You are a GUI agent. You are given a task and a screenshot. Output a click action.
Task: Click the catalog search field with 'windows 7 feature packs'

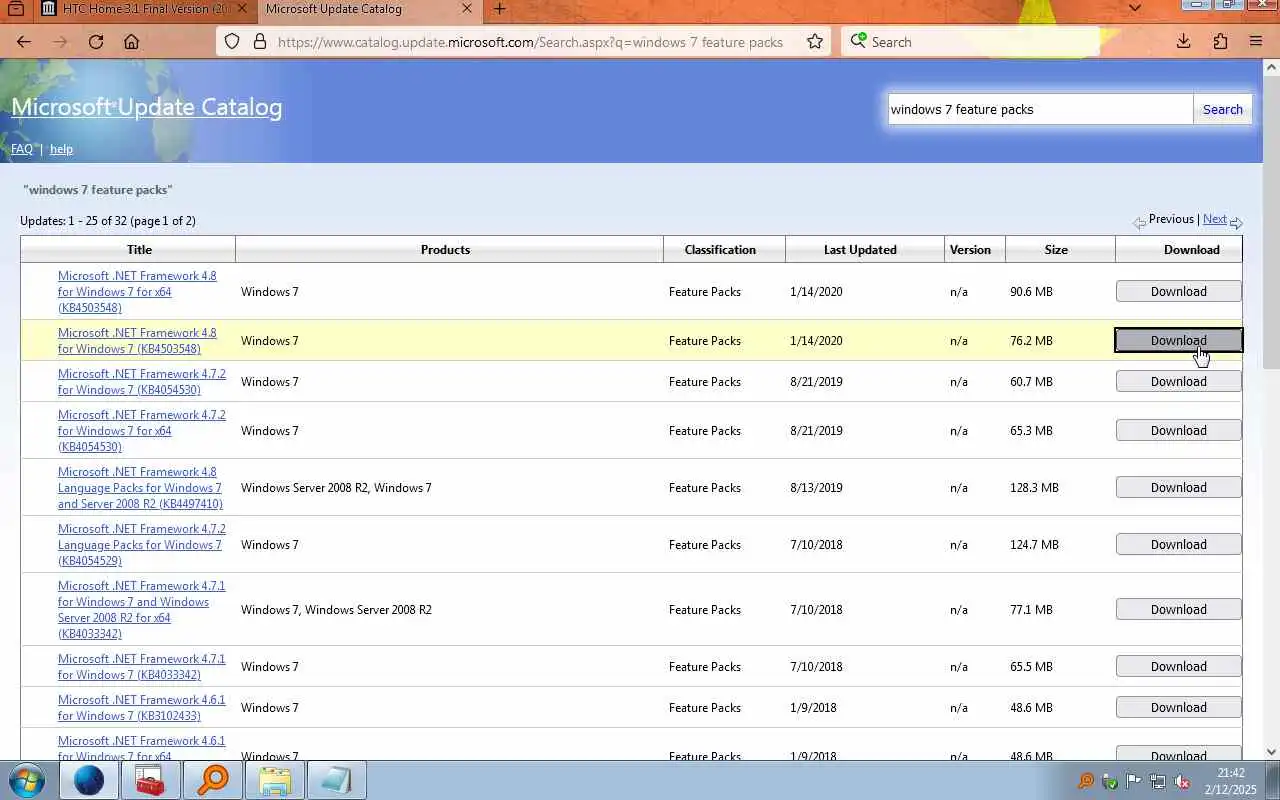(x=1040, y=109)
